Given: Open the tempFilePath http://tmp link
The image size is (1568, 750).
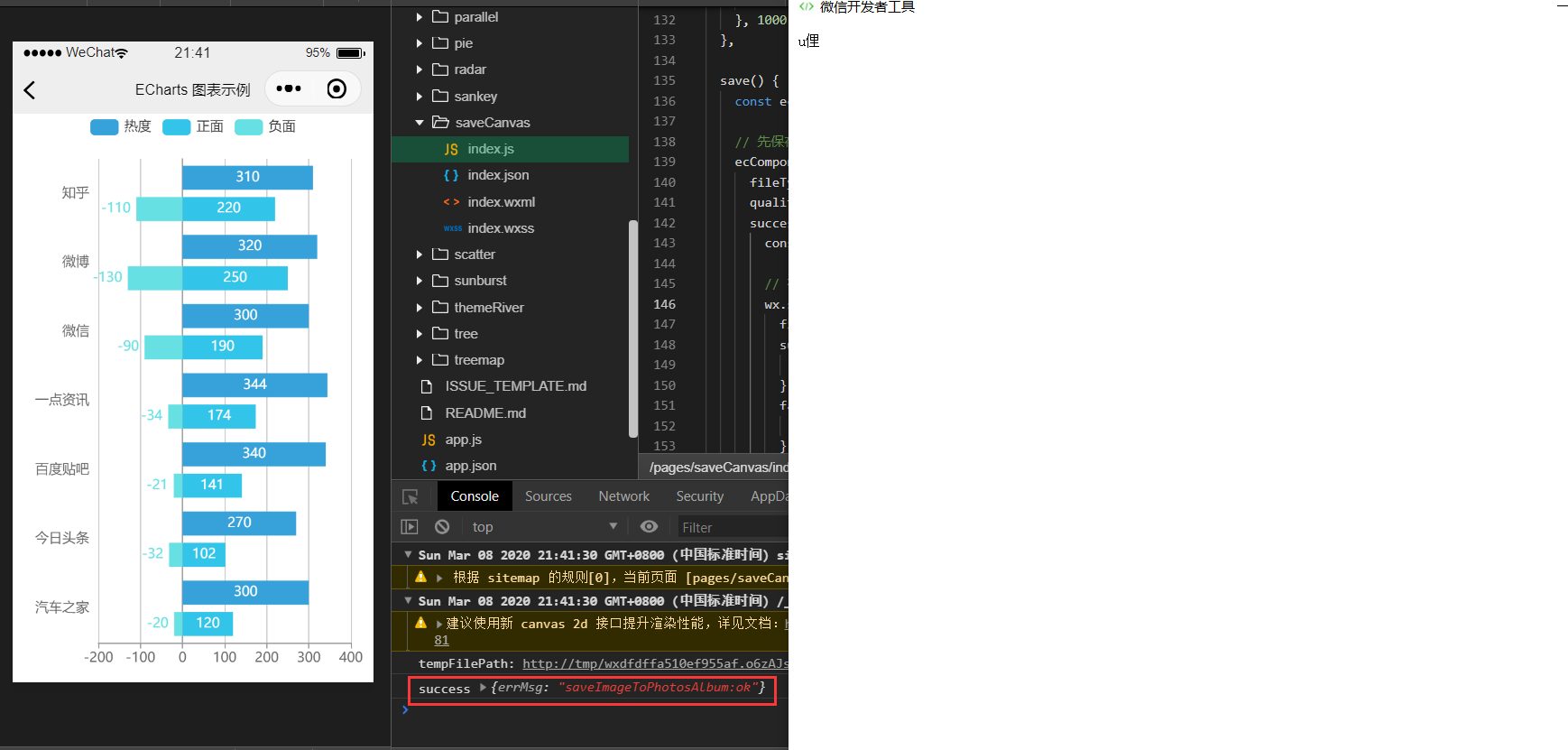Looking at the screenshot, I should click(655, 663).
